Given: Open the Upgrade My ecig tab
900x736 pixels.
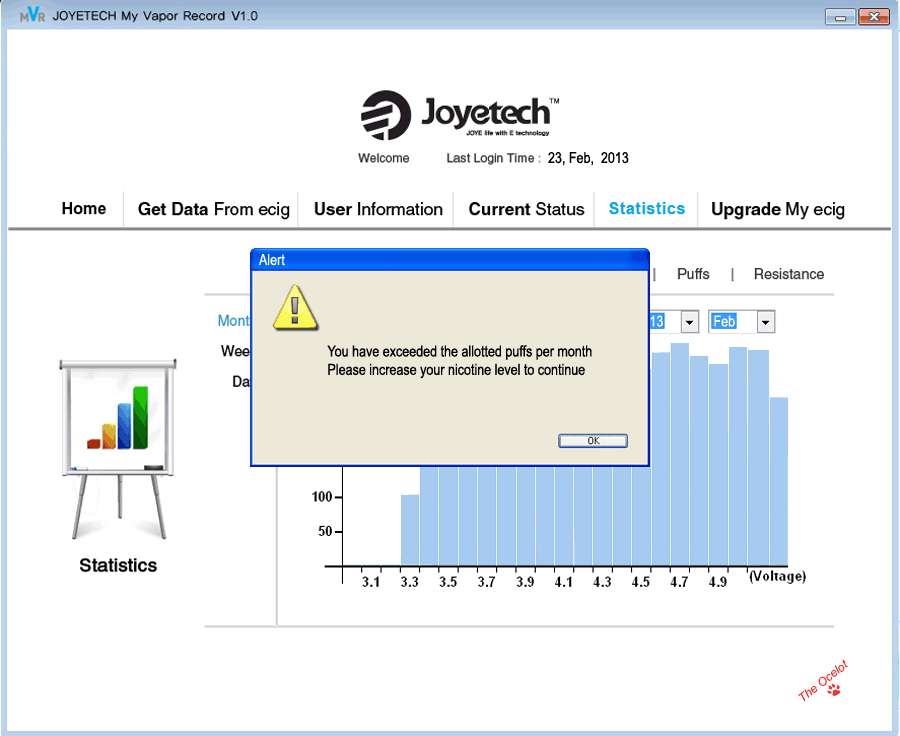Looking at the screenshot, I should click(778, 209).
